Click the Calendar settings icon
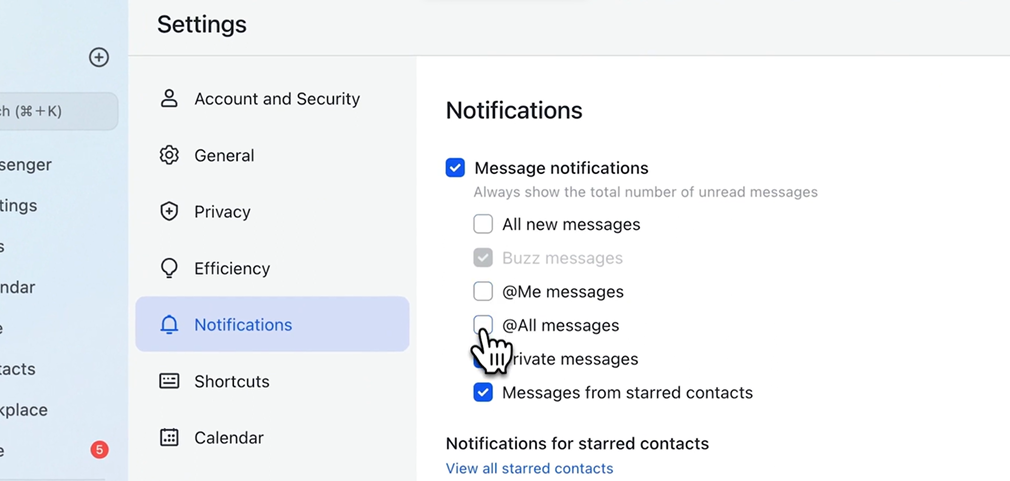This screenshot has height=481, width=1010. click(169, 438)
